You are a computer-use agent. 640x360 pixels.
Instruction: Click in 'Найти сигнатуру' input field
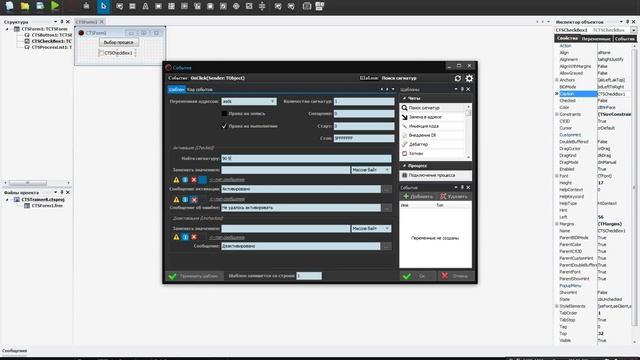pos(306,158)
